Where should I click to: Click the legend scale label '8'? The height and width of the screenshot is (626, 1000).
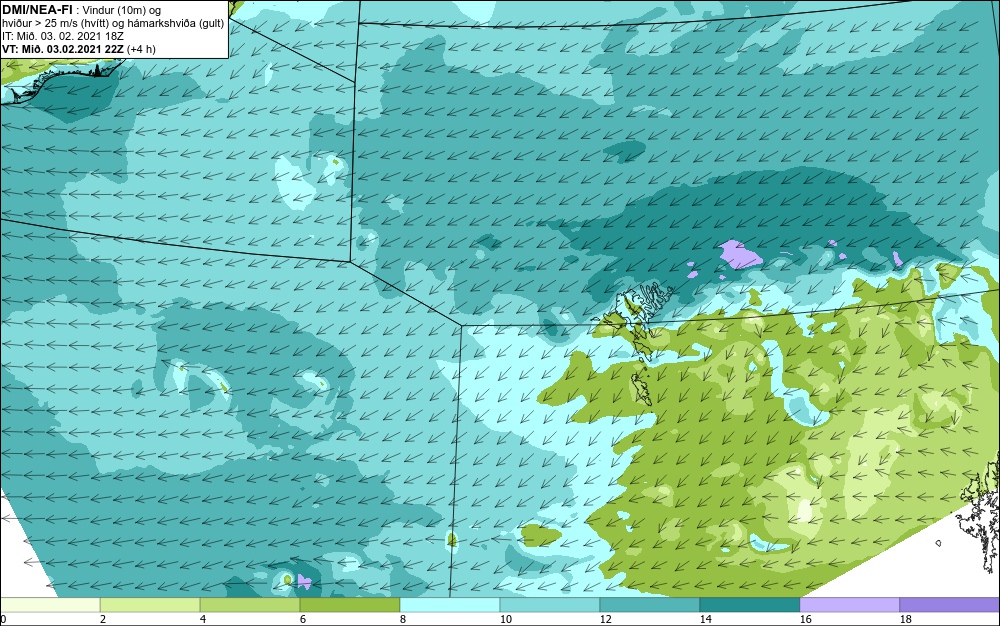click(x=402, y=619)
